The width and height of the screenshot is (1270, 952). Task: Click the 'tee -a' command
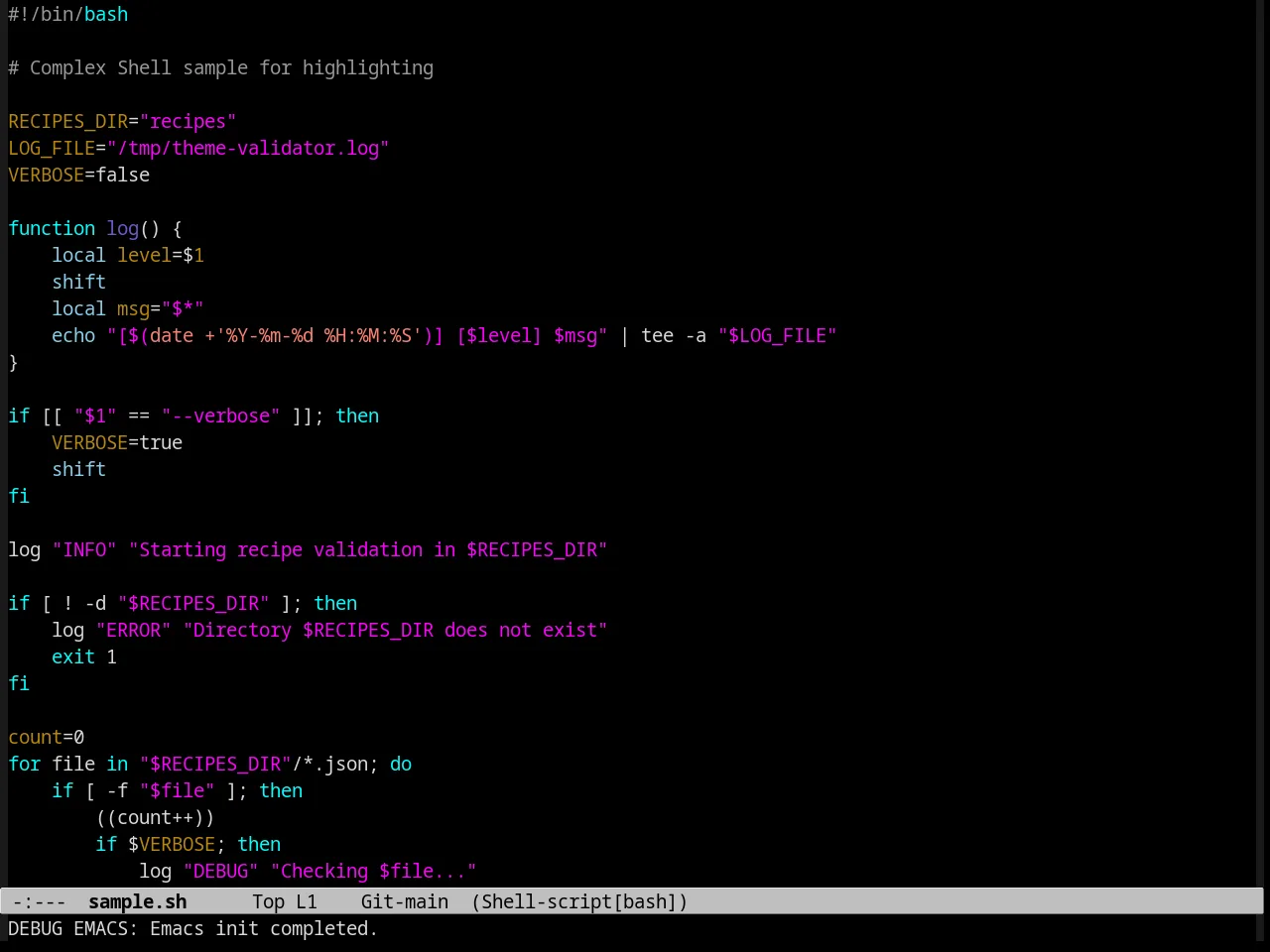click(x=674, y=335)
